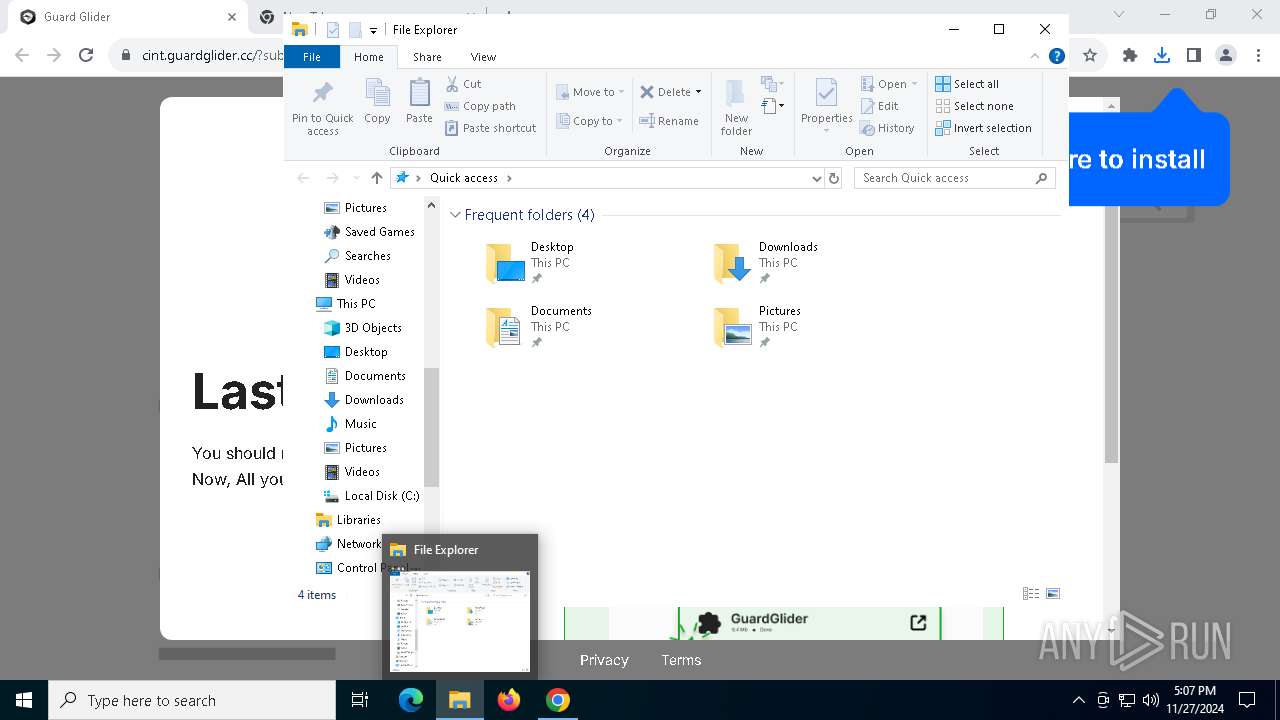Viewport: 1280px width, 720px height.
Task: Switch to the Share tab
Action: tap(427, 57)
